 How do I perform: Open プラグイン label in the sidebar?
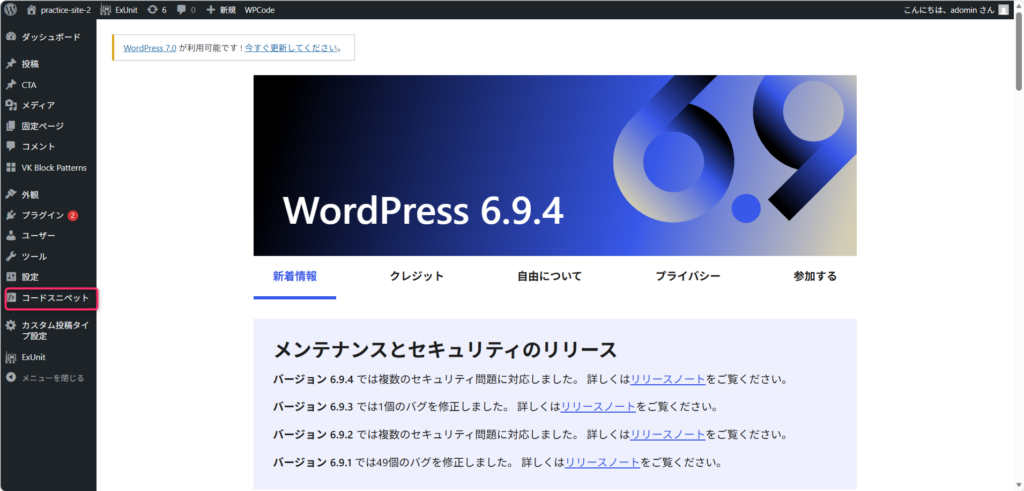pos(42,215)
